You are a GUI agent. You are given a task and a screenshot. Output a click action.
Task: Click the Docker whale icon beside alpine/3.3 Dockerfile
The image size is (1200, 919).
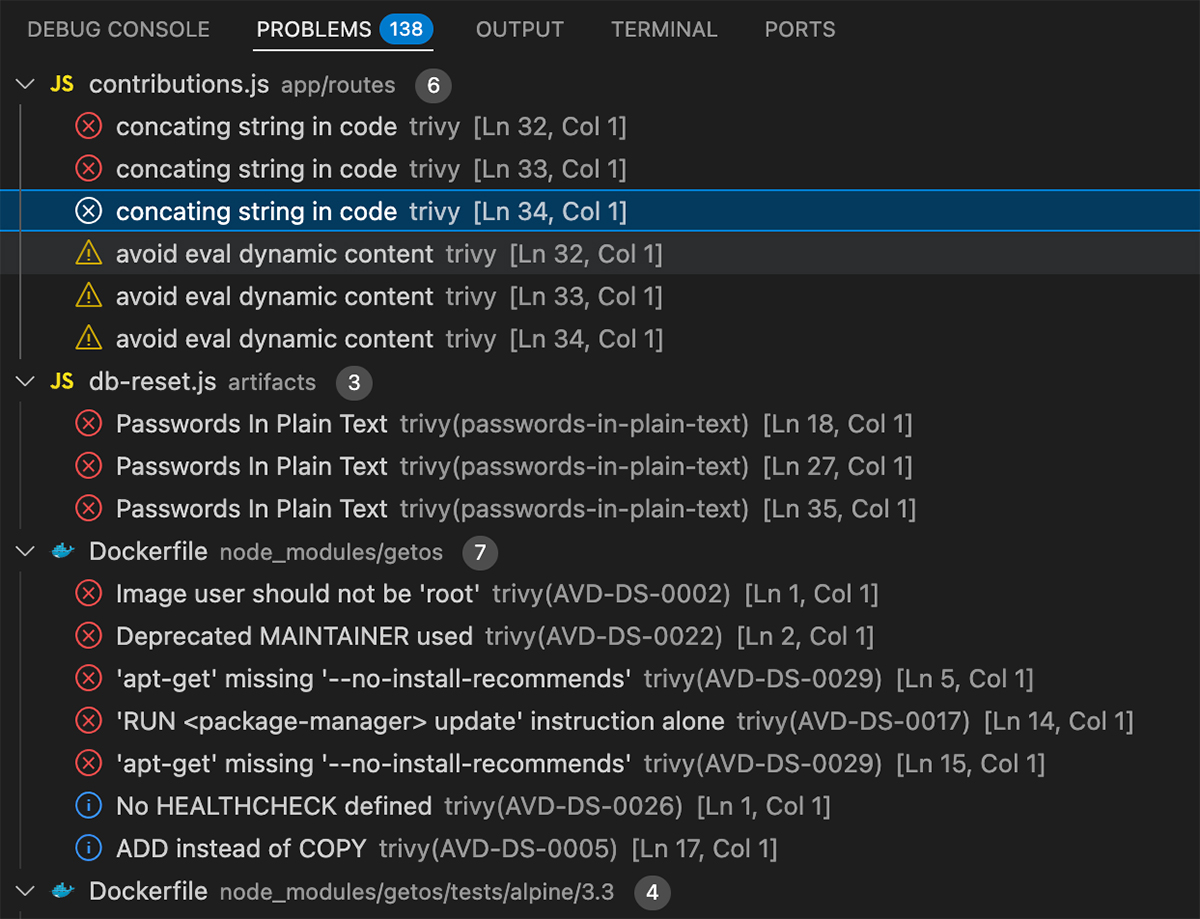[x=63, y=892]
